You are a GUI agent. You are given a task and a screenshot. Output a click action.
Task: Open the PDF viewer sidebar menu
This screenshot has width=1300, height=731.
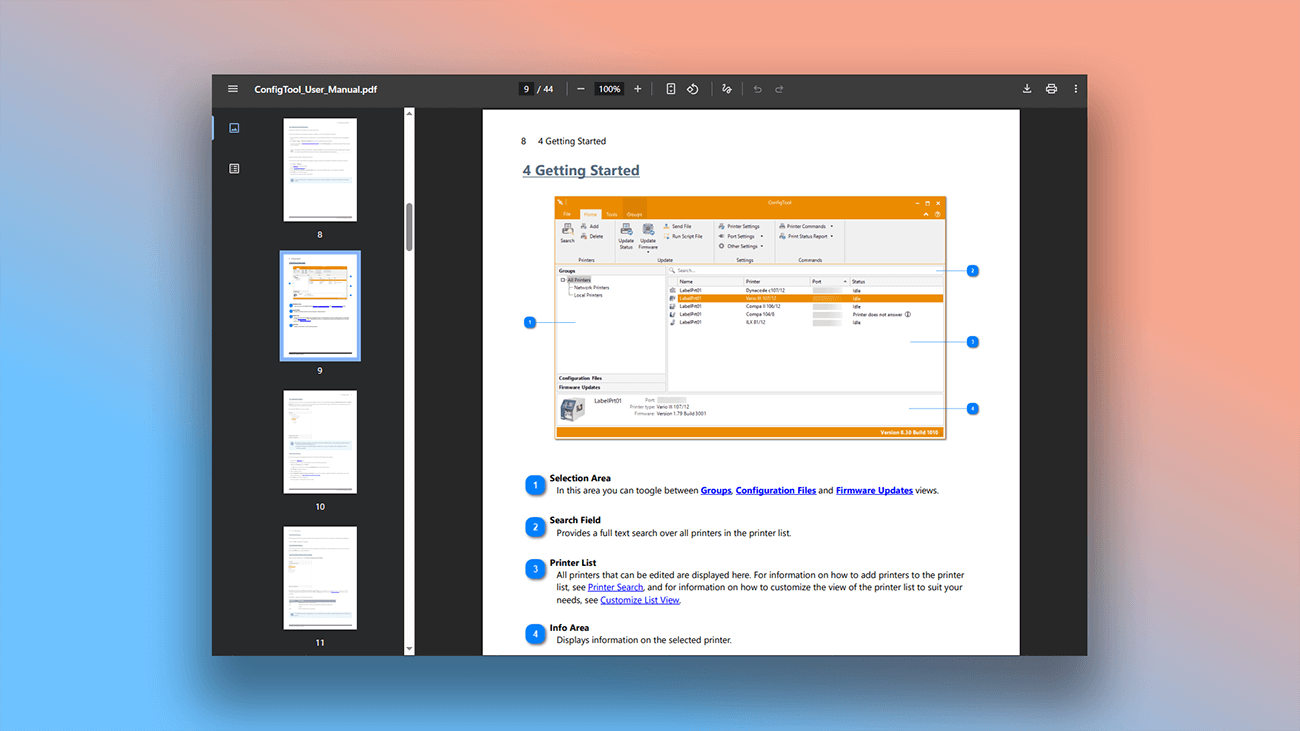233,88
